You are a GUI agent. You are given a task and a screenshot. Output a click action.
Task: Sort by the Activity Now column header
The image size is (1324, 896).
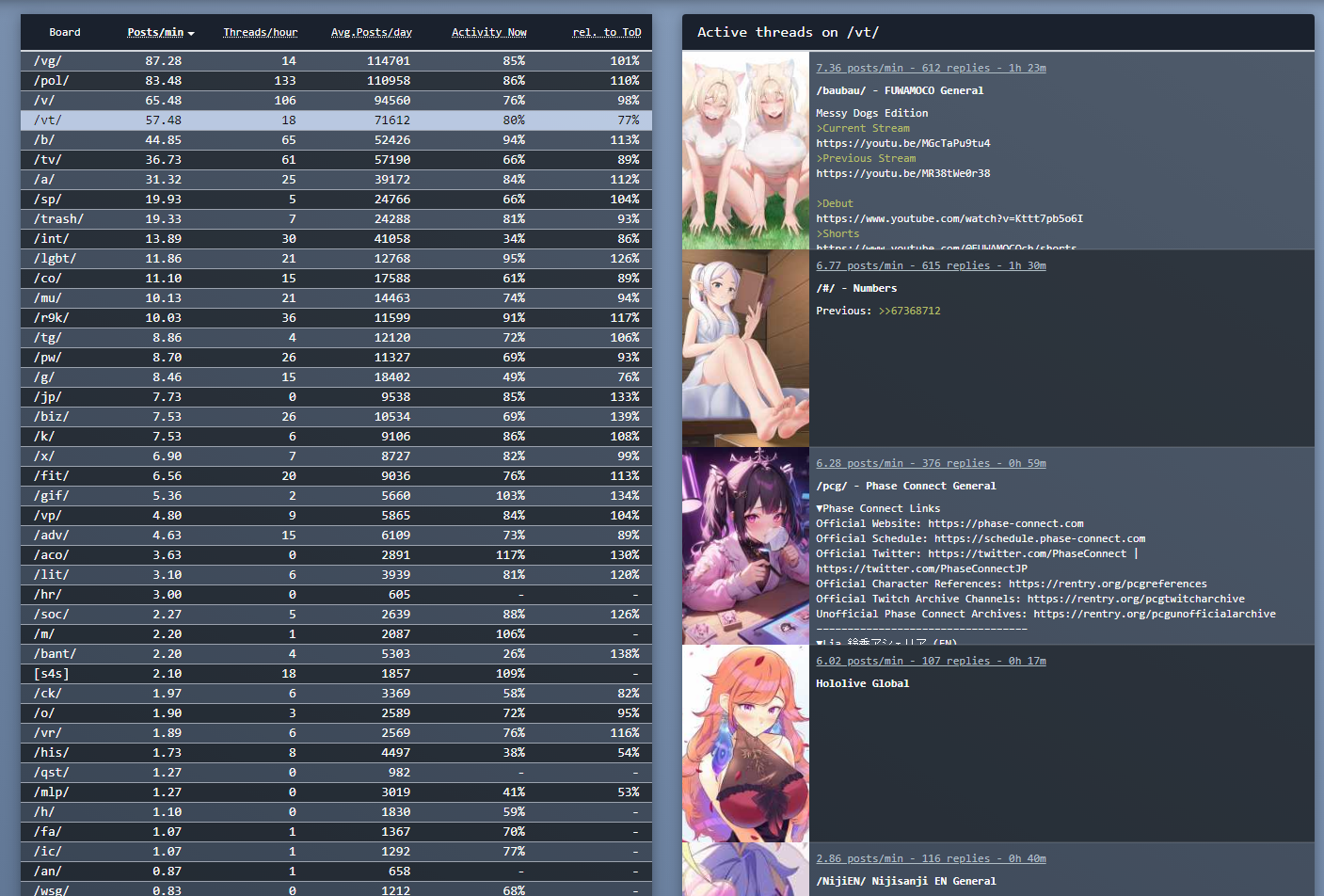tap(488, 32)
